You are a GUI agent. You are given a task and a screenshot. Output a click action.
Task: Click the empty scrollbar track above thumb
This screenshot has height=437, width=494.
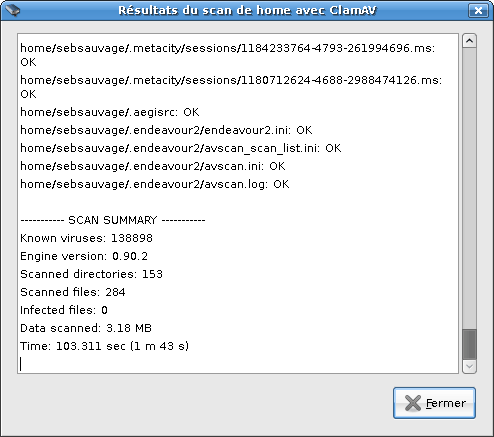[469, 188]
